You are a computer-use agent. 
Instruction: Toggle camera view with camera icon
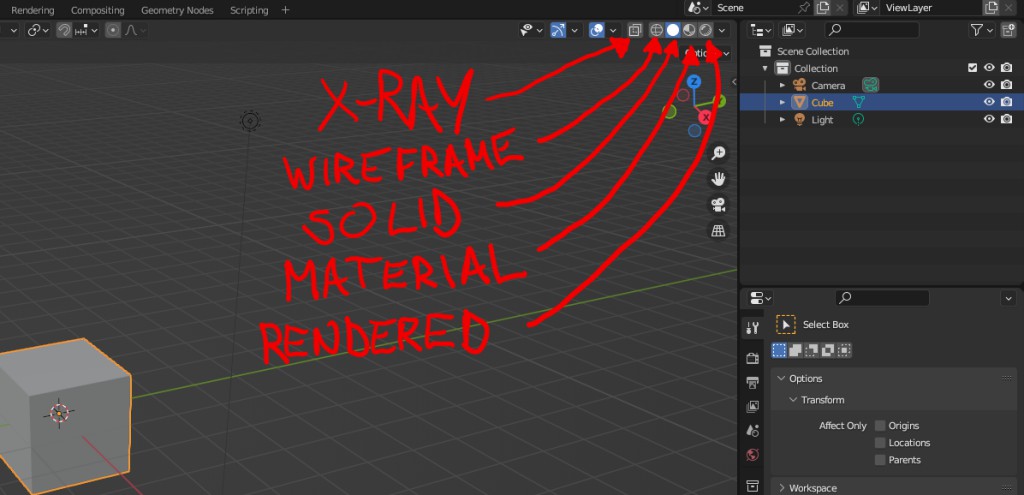[x=718, y=205]
